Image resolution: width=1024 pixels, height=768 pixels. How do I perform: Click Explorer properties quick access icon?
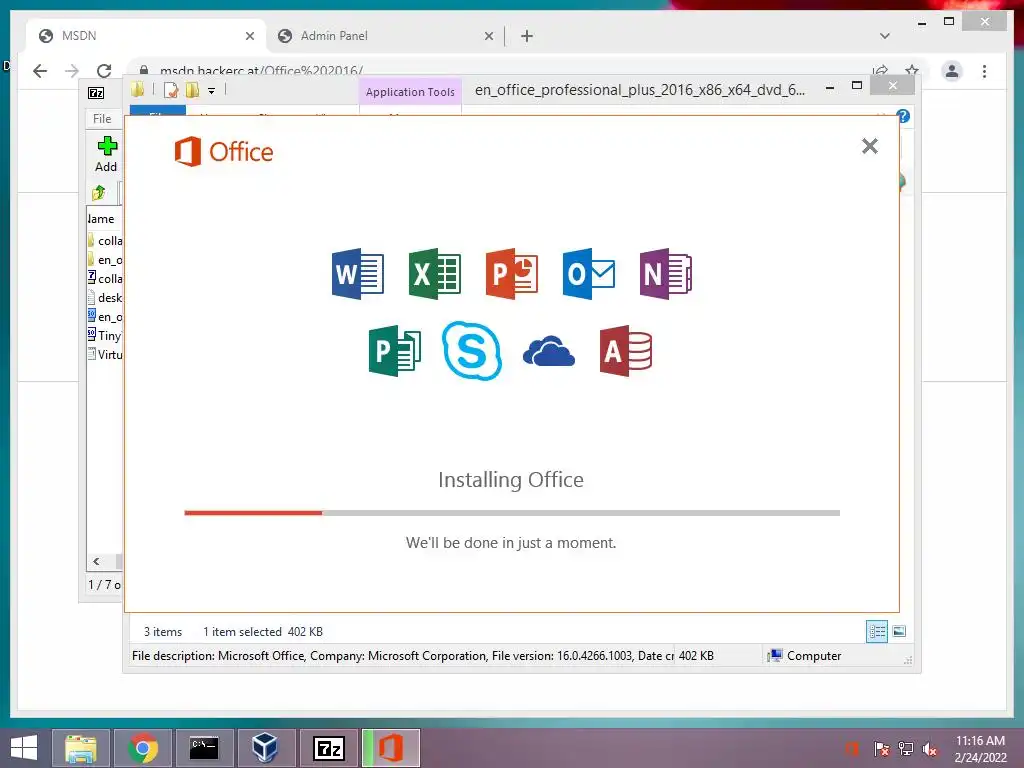click(x=171, y=90)
